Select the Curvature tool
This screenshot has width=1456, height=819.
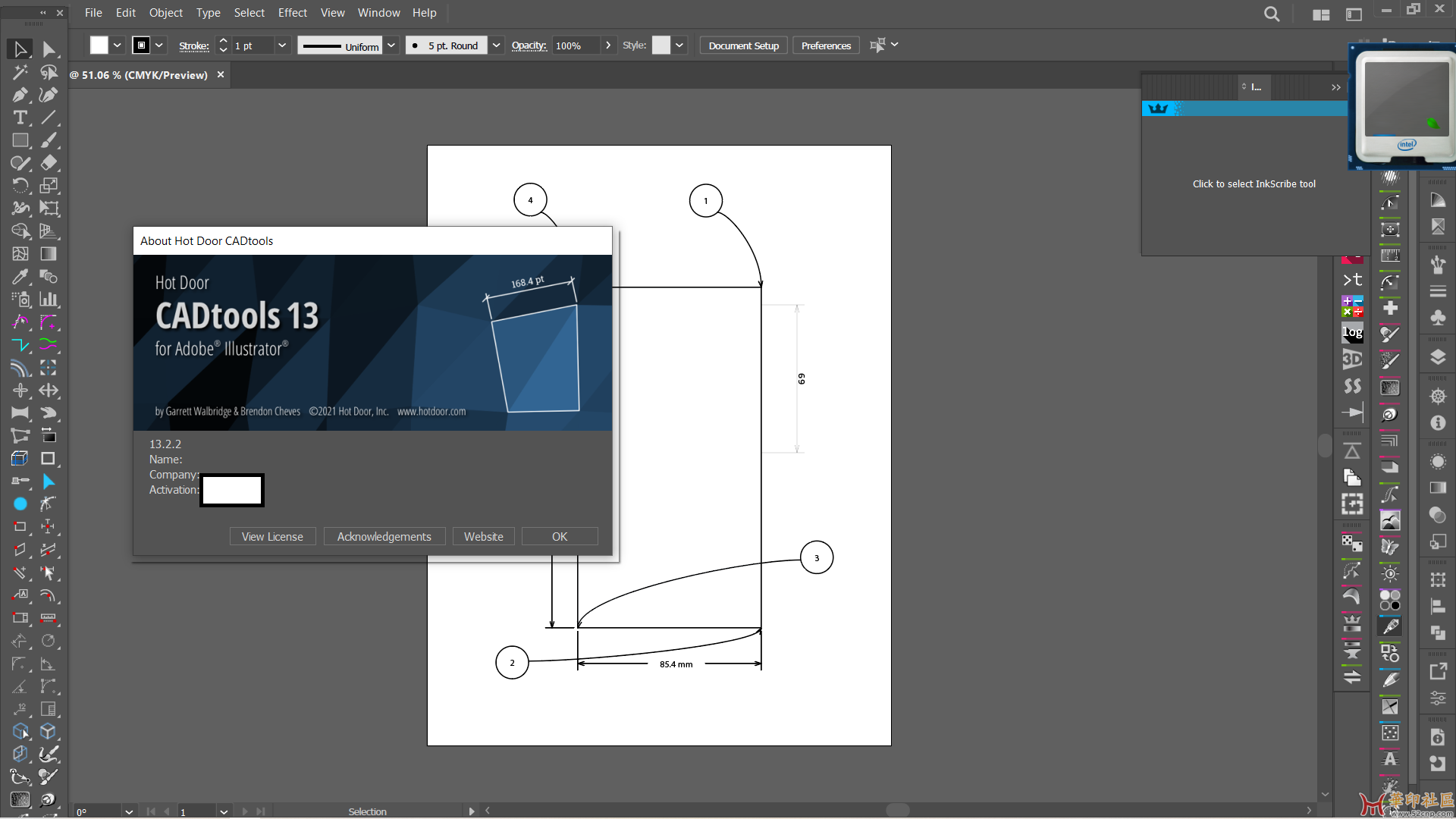[x=49, y=95]
